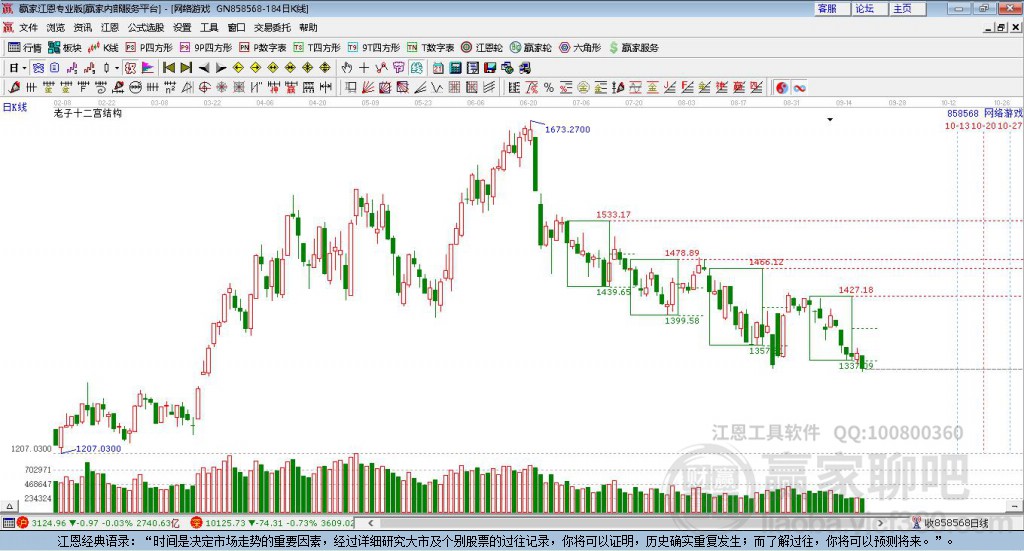Viewport: 1024px width, 551px height.
Task: Open the 板块 sectors view
Action: pos(64,48)
